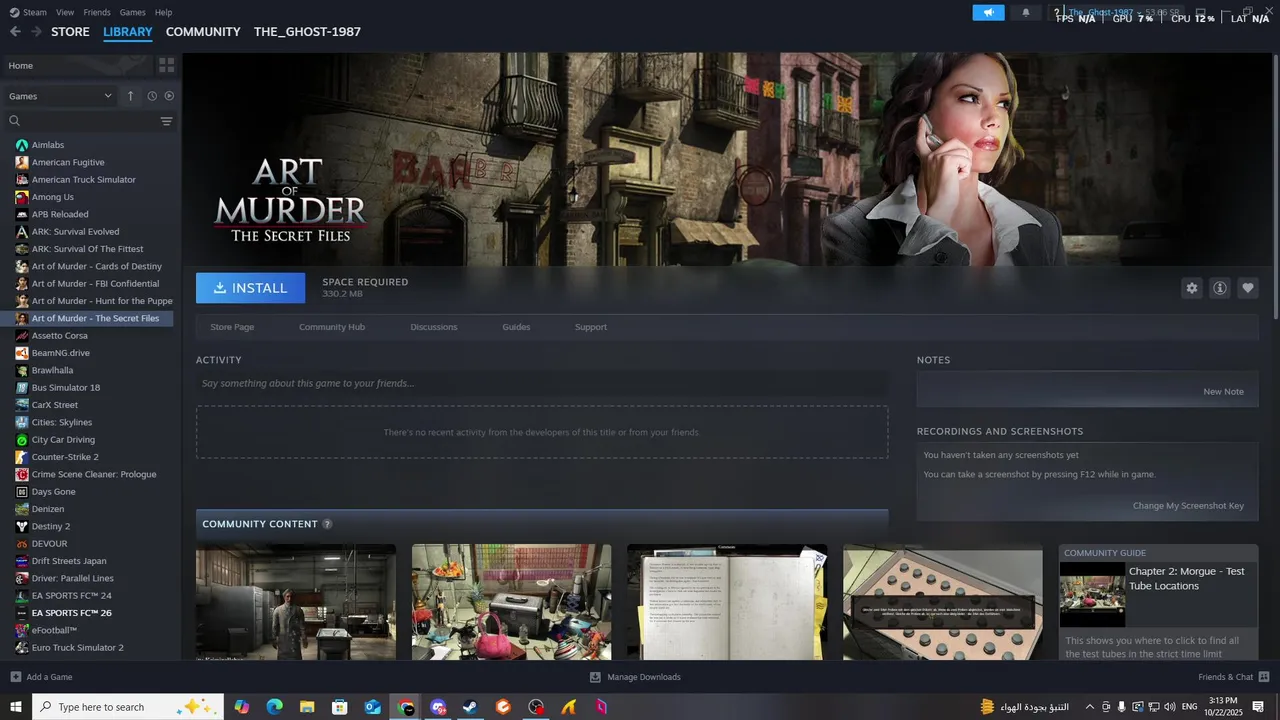Open File Explorer from taskbar
1280x720 pixels.
307,707
